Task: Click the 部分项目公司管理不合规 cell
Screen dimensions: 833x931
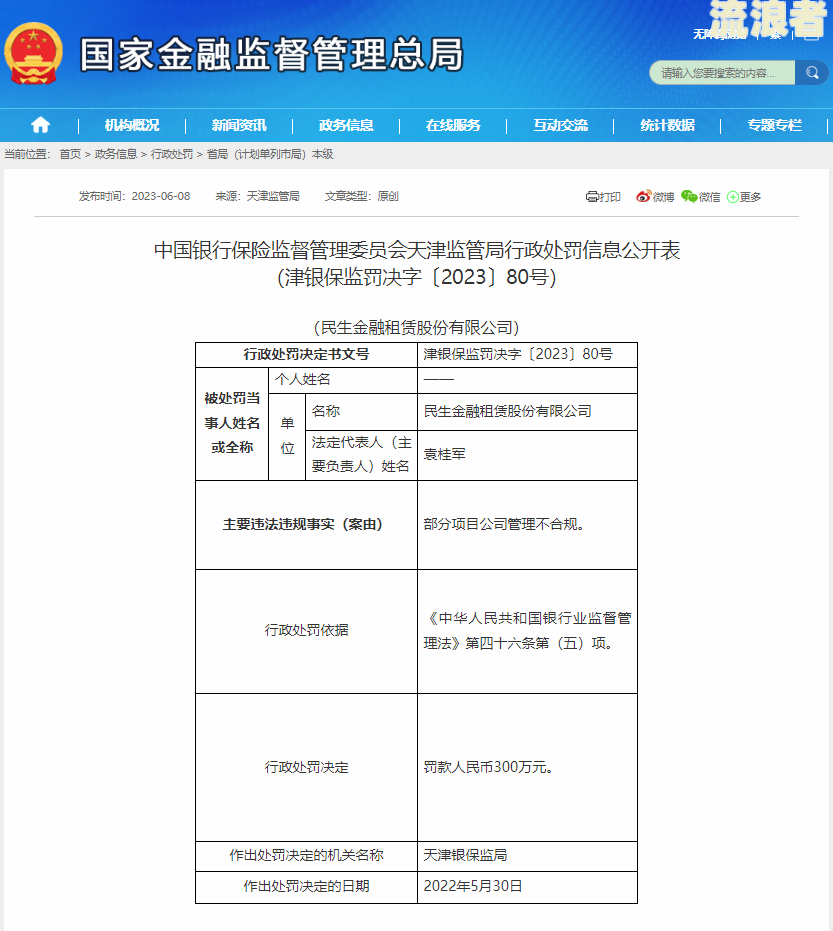Action: 527,525
